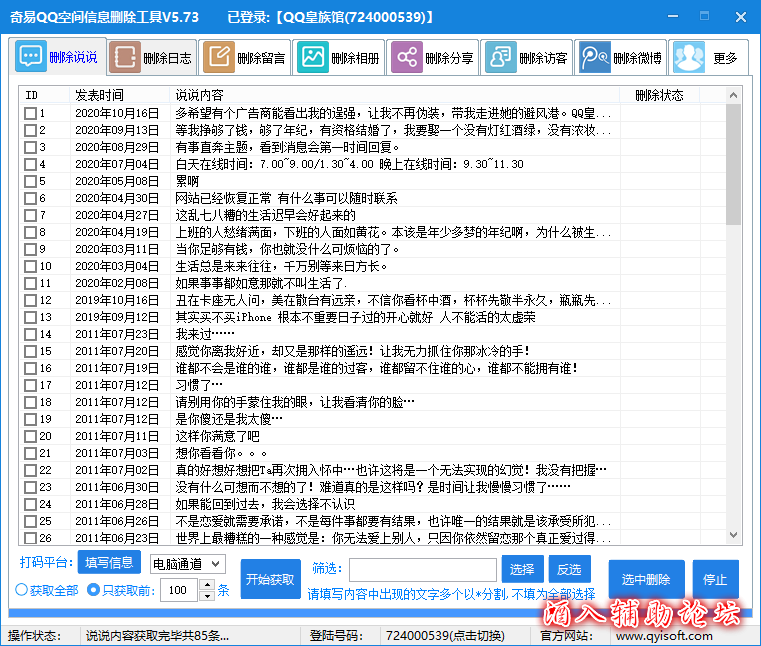Tick the checkbox for row ID 13
Viewport: 761px width, 646px height.
point(30,318)
